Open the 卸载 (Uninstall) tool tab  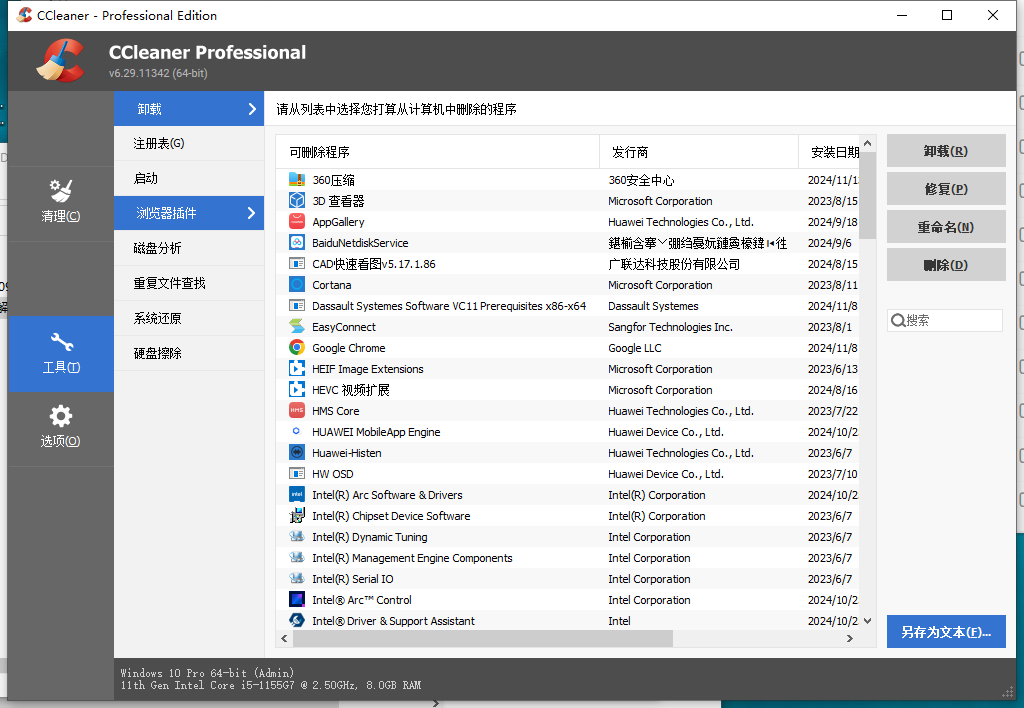189,108
